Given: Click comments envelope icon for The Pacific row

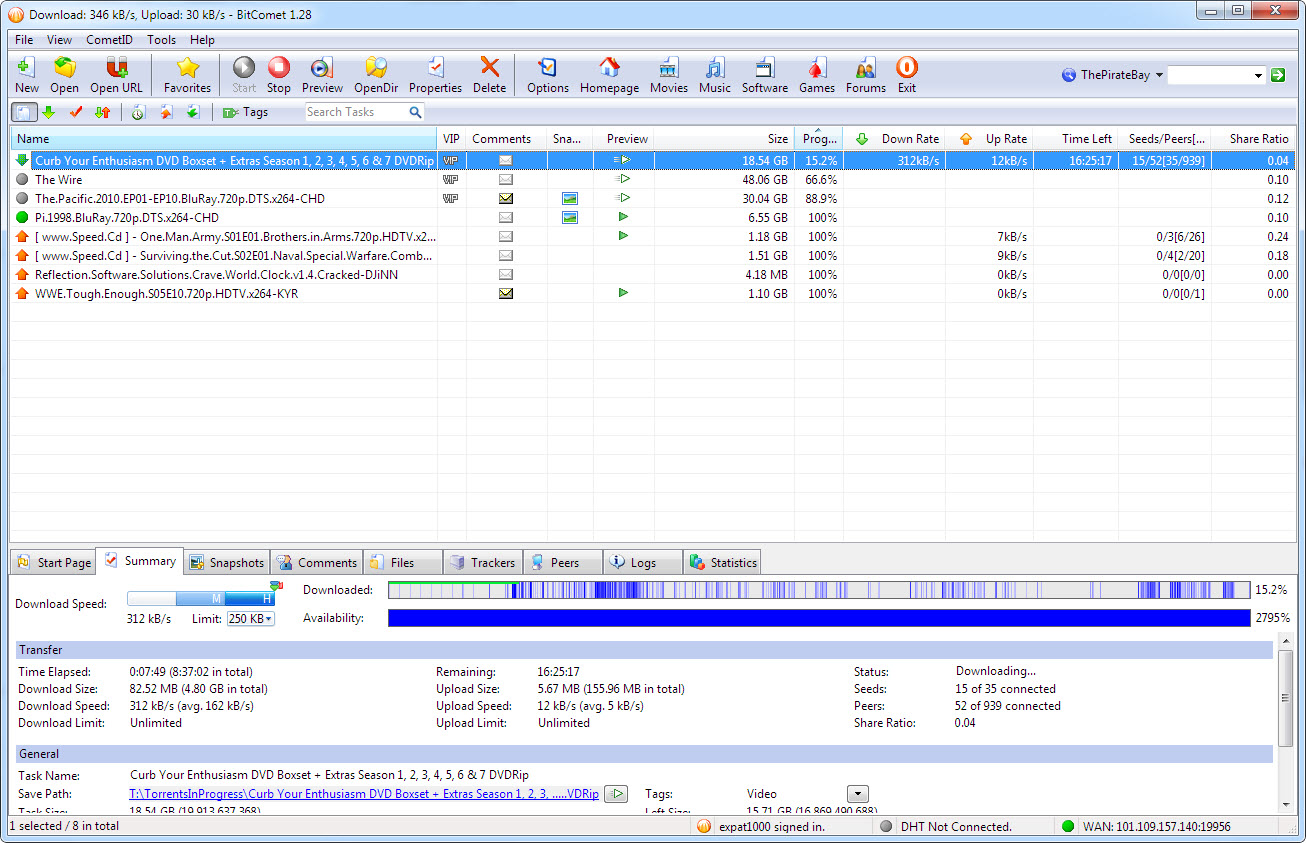Looking at the screenshot, I should pos(506,198).
